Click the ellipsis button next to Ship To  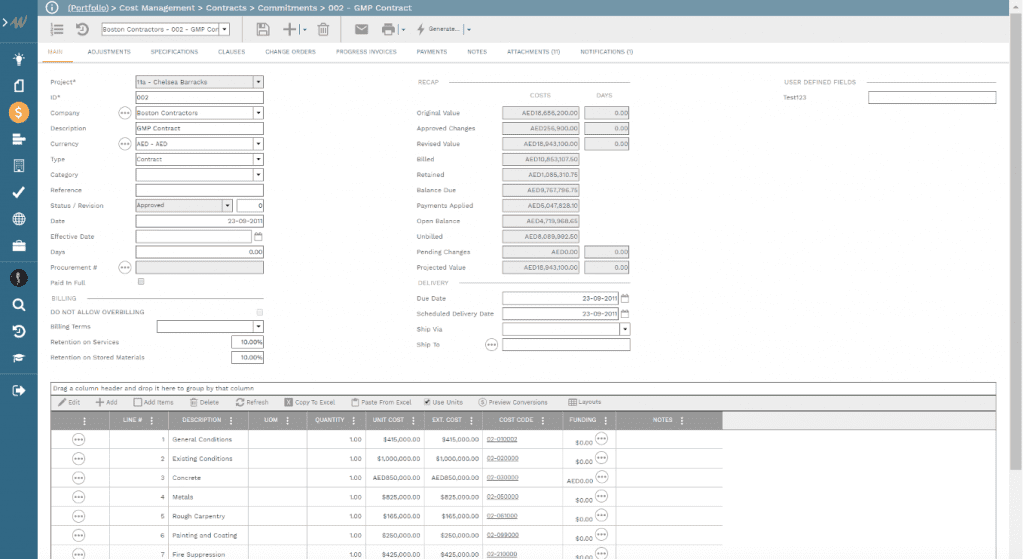(492, 345)
